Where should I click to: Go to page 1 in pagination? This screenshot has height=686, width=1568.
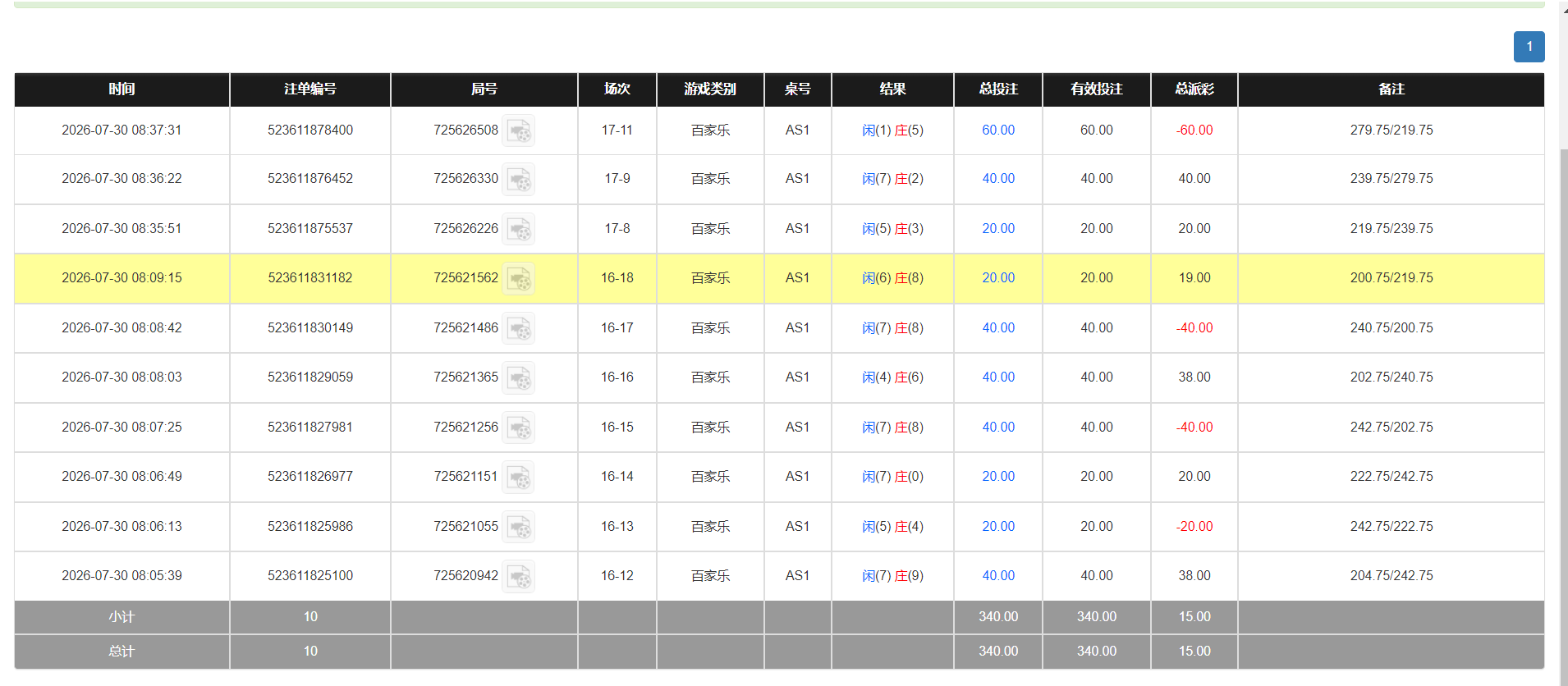point(1529,47)
